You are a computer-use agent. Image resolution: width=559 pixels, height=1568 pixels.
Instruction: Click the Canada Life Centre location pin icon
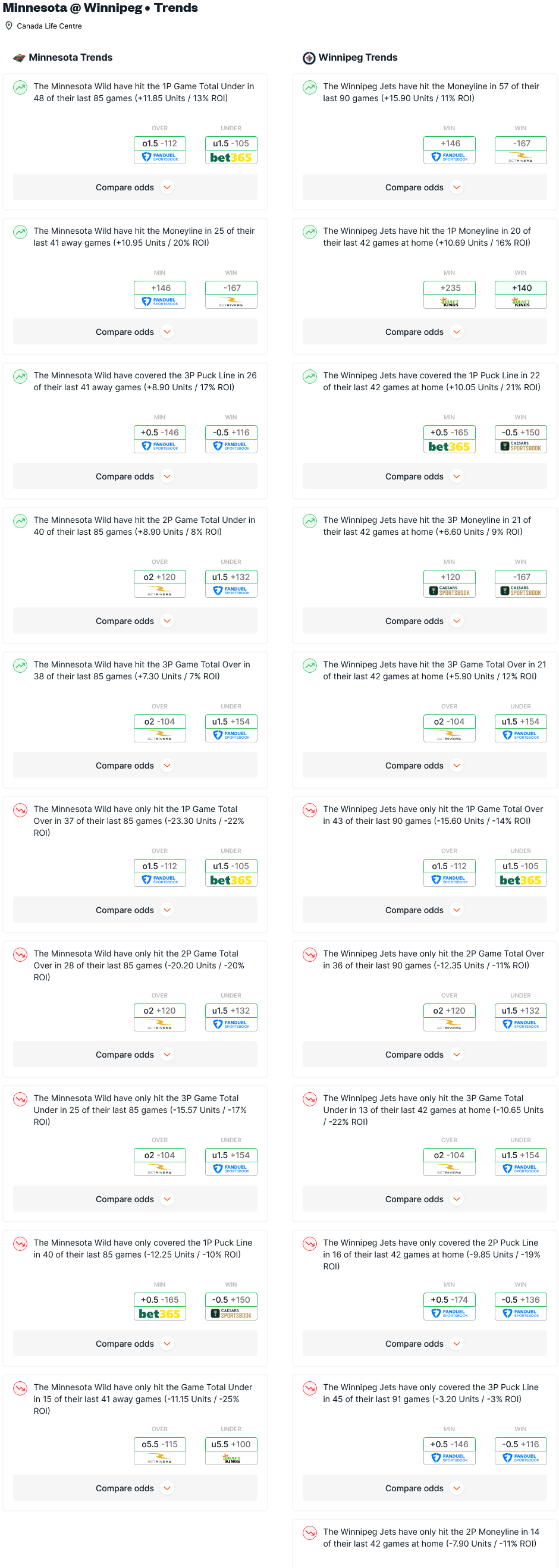click(9, 26)
